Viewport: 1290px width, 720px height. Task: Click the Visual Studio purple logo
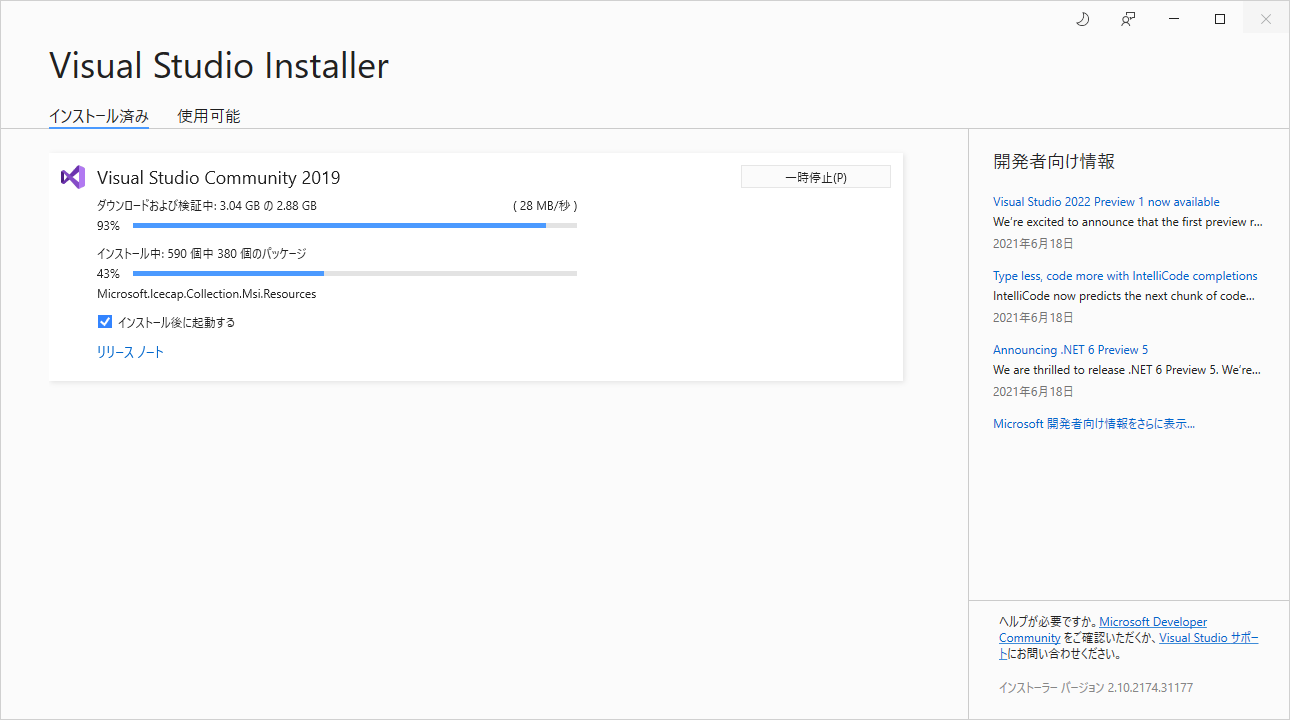(x=73, y=177)
